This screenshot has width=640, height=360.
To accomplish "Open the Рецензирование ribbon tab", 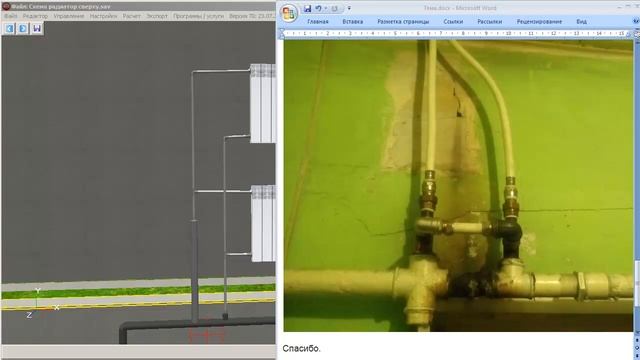I will click(539, 22).
